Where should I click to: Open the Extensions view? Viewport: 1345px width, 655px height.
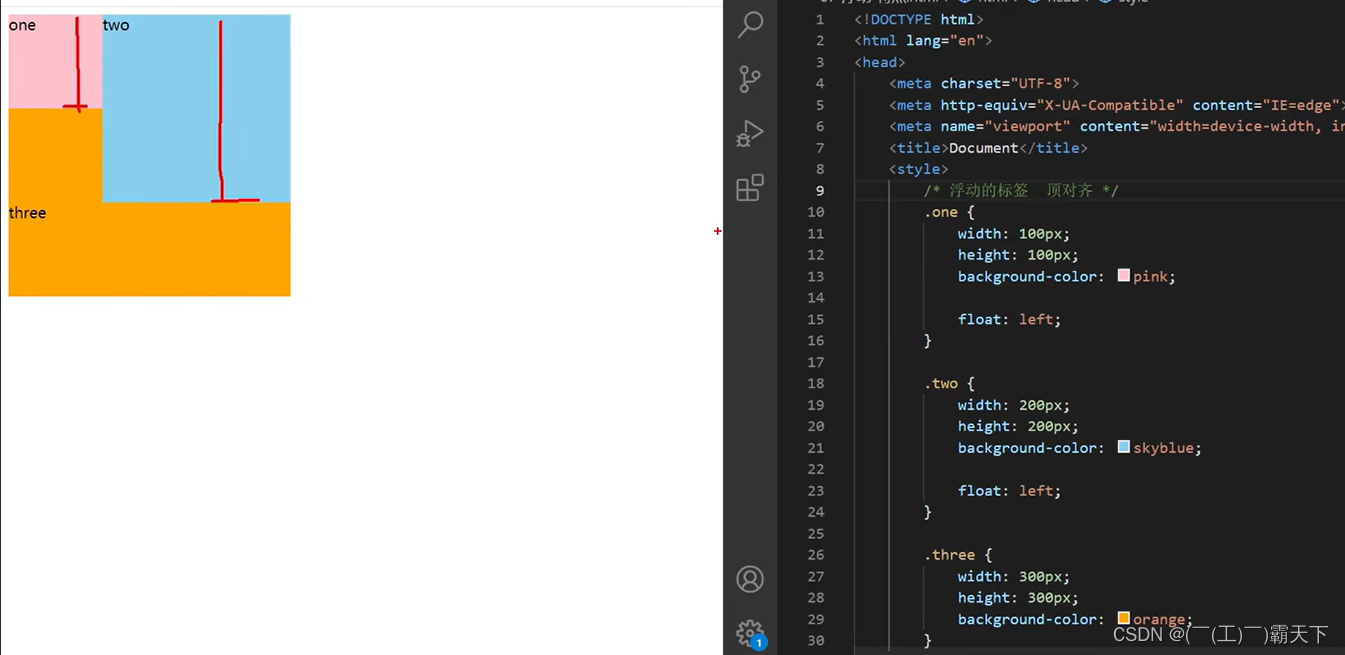click(x=750, y=187)
